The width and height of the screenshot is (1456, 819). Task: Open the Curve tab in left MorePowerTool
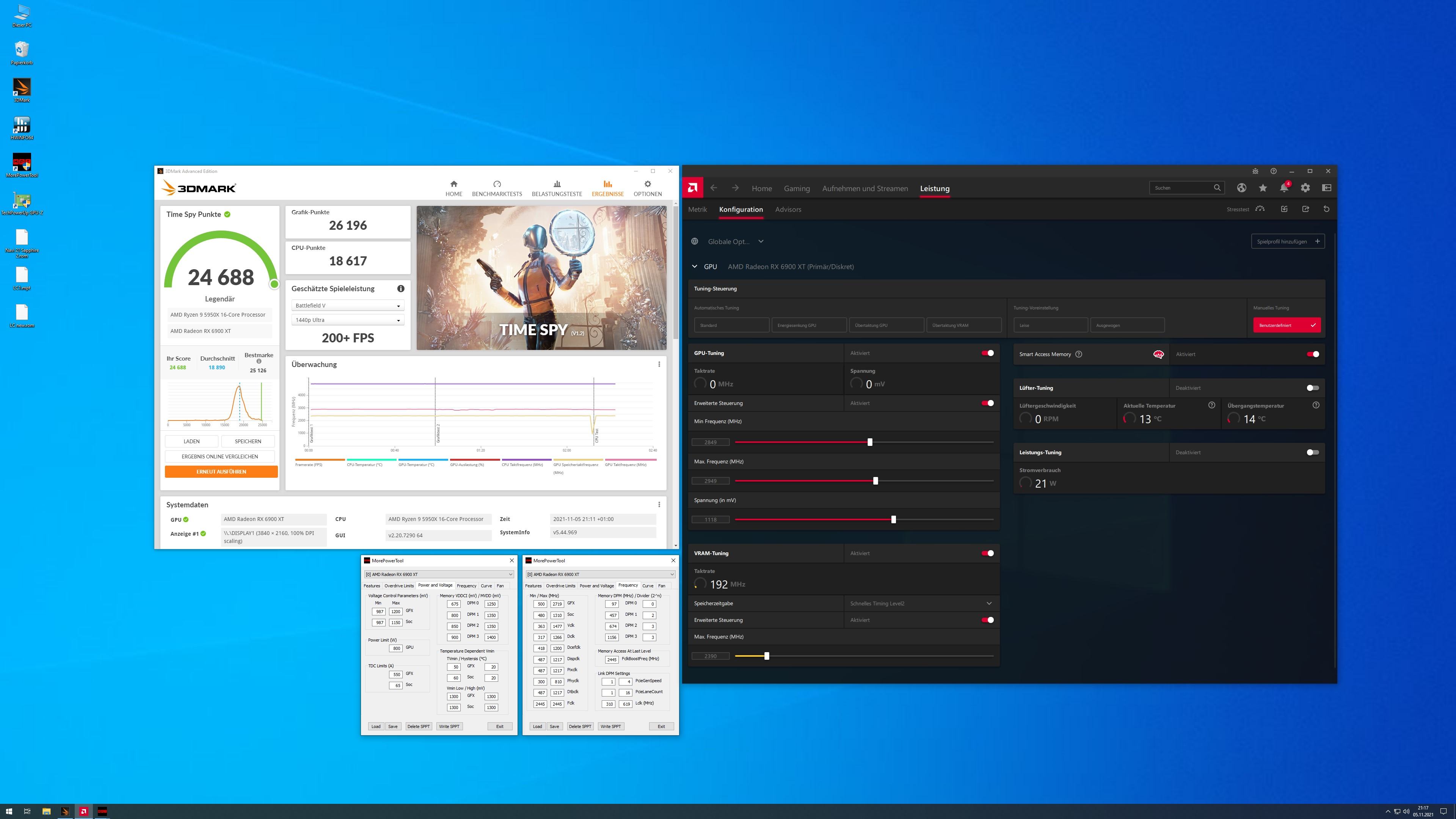486,585
